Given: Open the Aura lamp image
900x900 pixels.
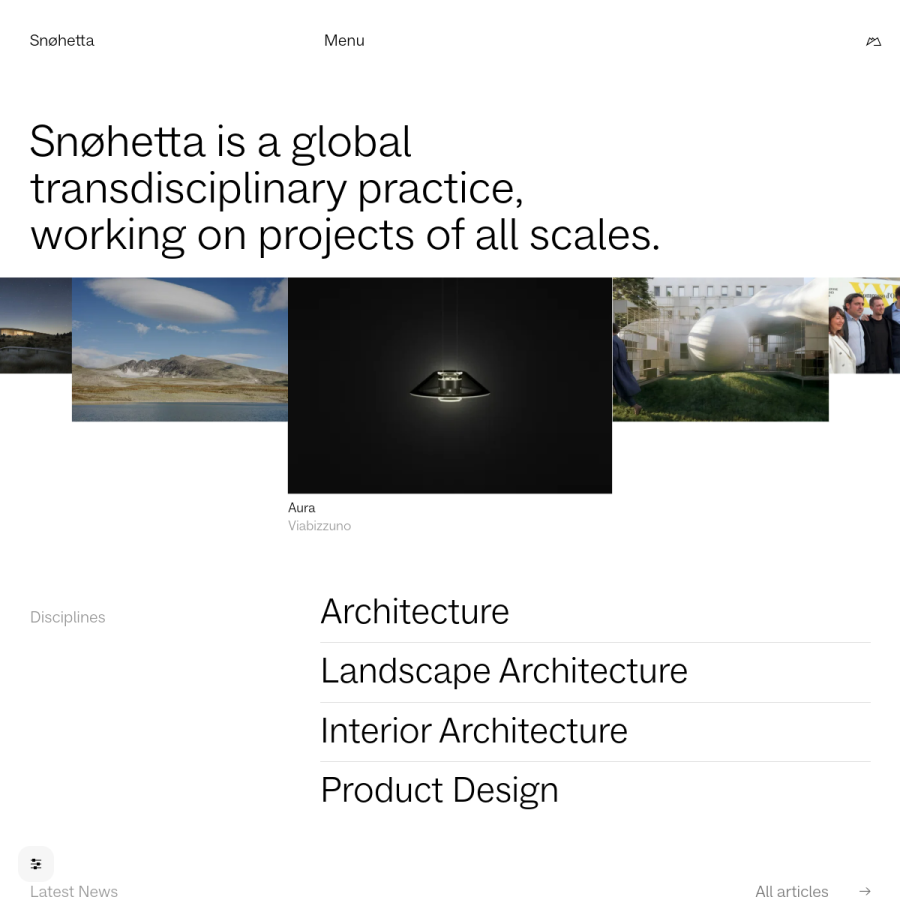Looking at the screenshot, I should pos(450,385).
